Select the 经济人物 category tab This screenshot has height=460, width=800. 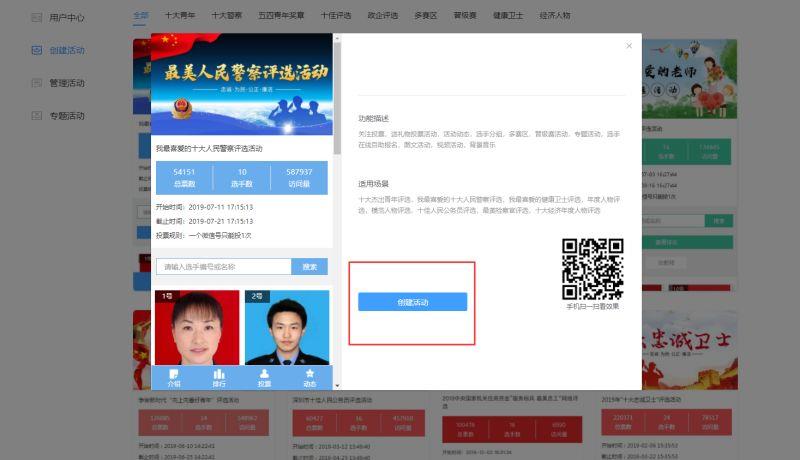tap(554, 16)
